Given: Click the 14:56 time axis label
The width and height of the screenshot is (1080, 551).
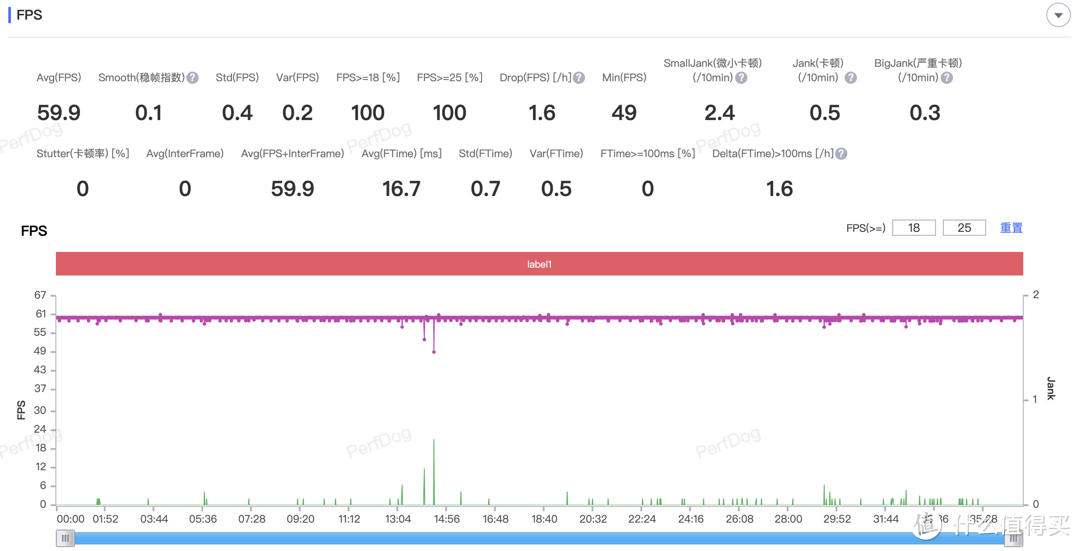Looking at the screenshot, I should tap(446, 519).
